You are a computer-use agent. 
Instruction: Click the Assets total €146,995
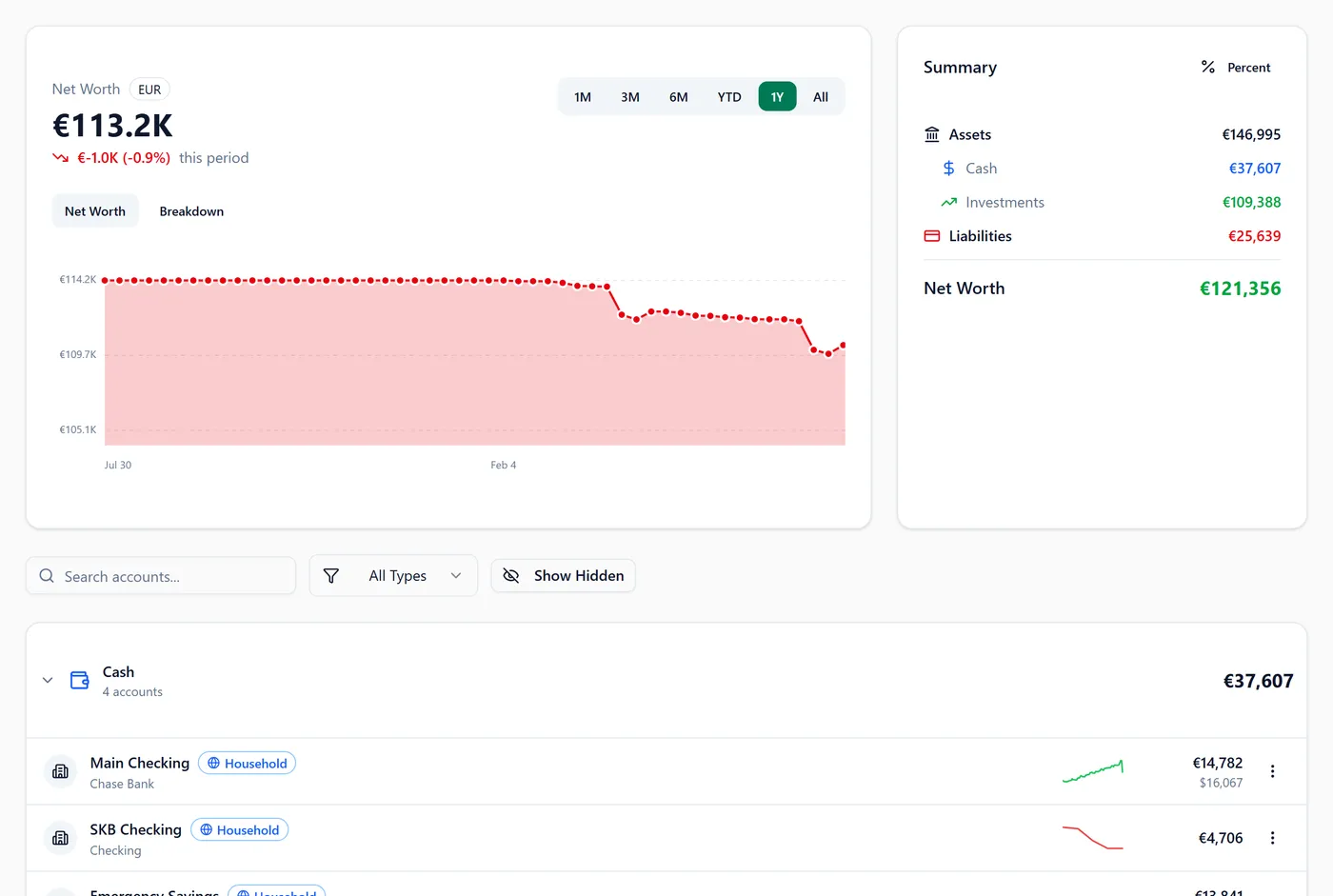point(1251,134)
